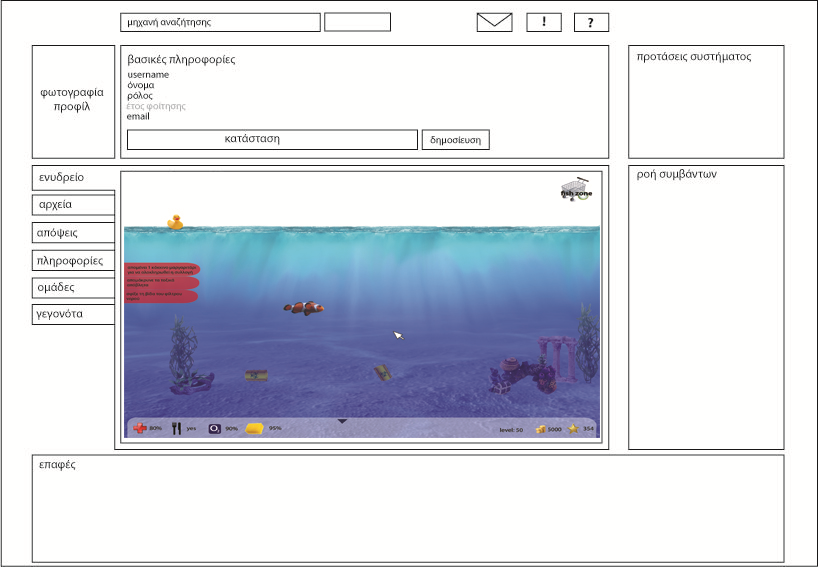Click the gold star points icon

tap(573, 429)
